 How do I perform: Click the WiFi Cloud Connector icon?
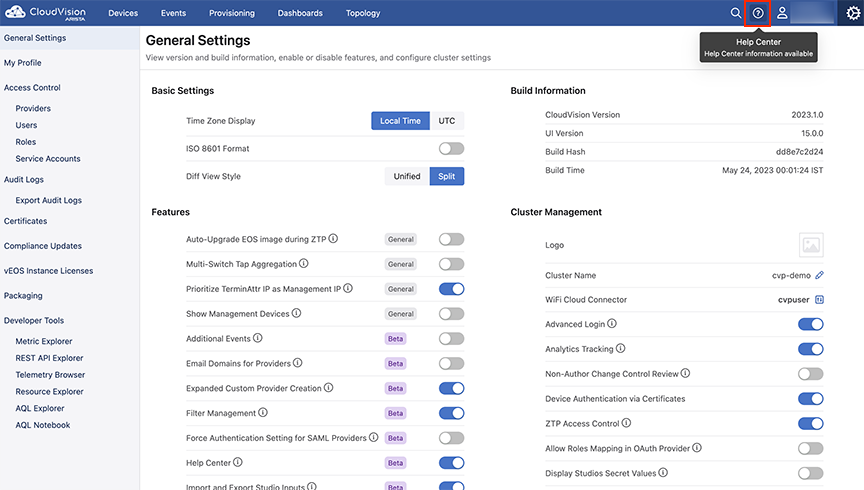tap(819, 300)
